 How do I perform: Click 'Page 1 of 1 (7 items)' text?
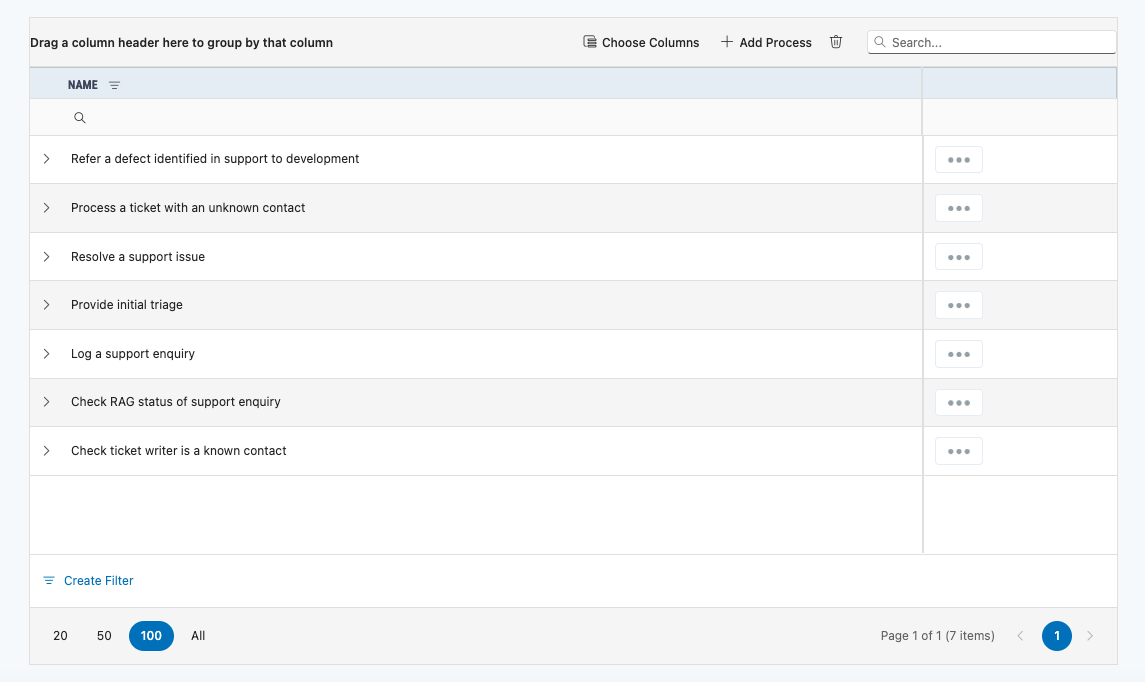(938, 636)
